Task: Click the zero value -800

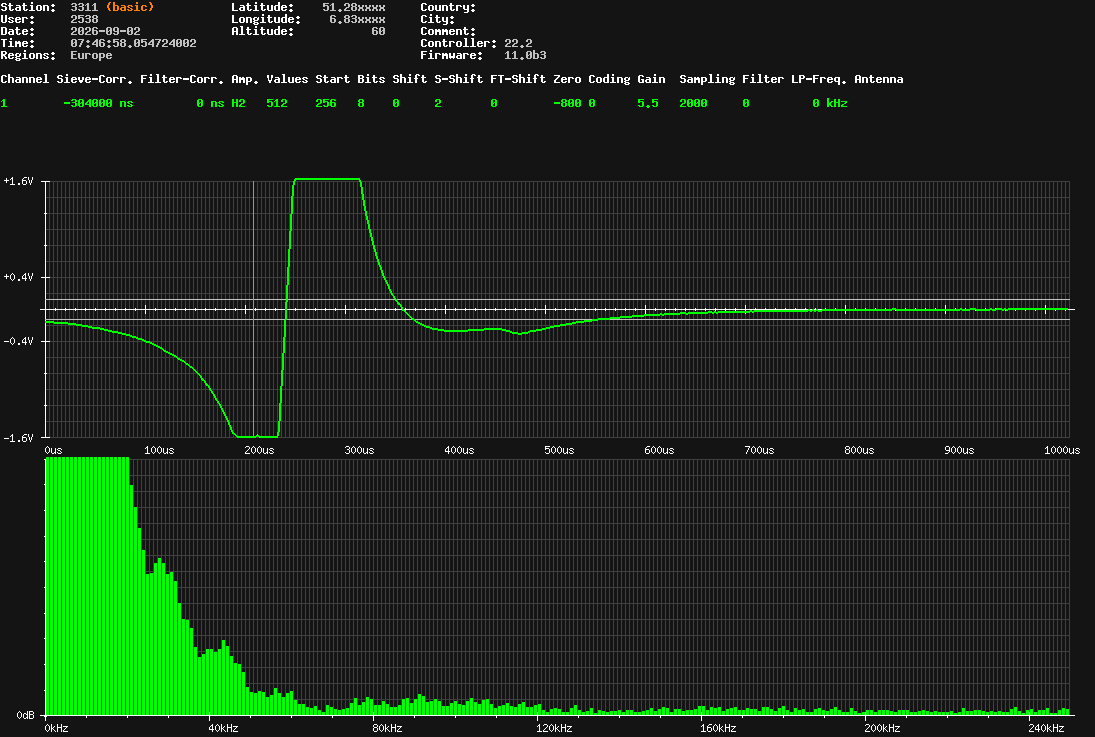Action: [566, 103]
